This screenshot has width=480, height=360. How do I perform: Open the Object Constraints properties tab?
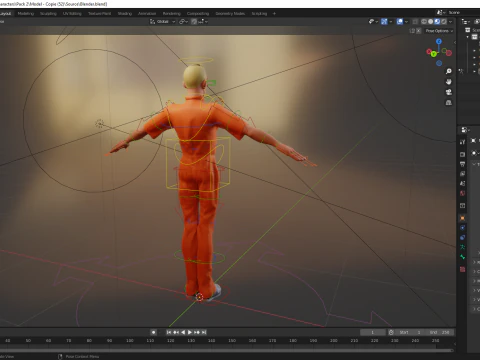[x=462, y=237]
